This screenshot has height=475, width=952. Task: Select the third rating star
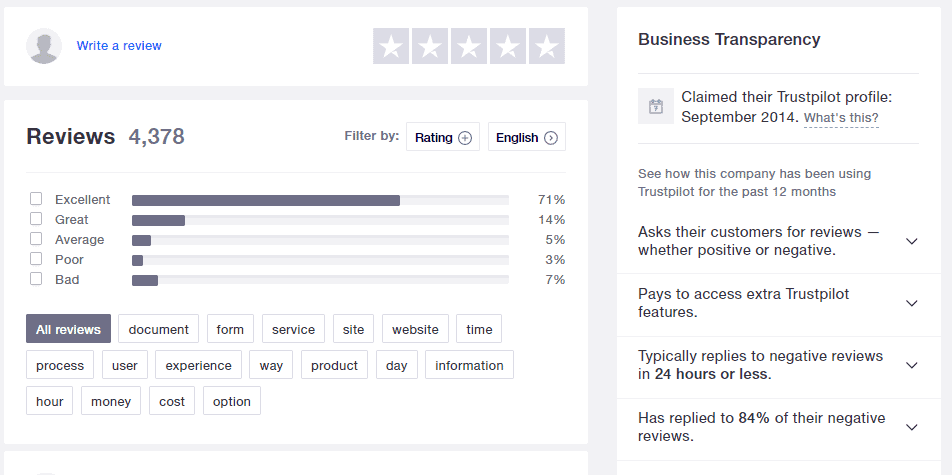469,46
